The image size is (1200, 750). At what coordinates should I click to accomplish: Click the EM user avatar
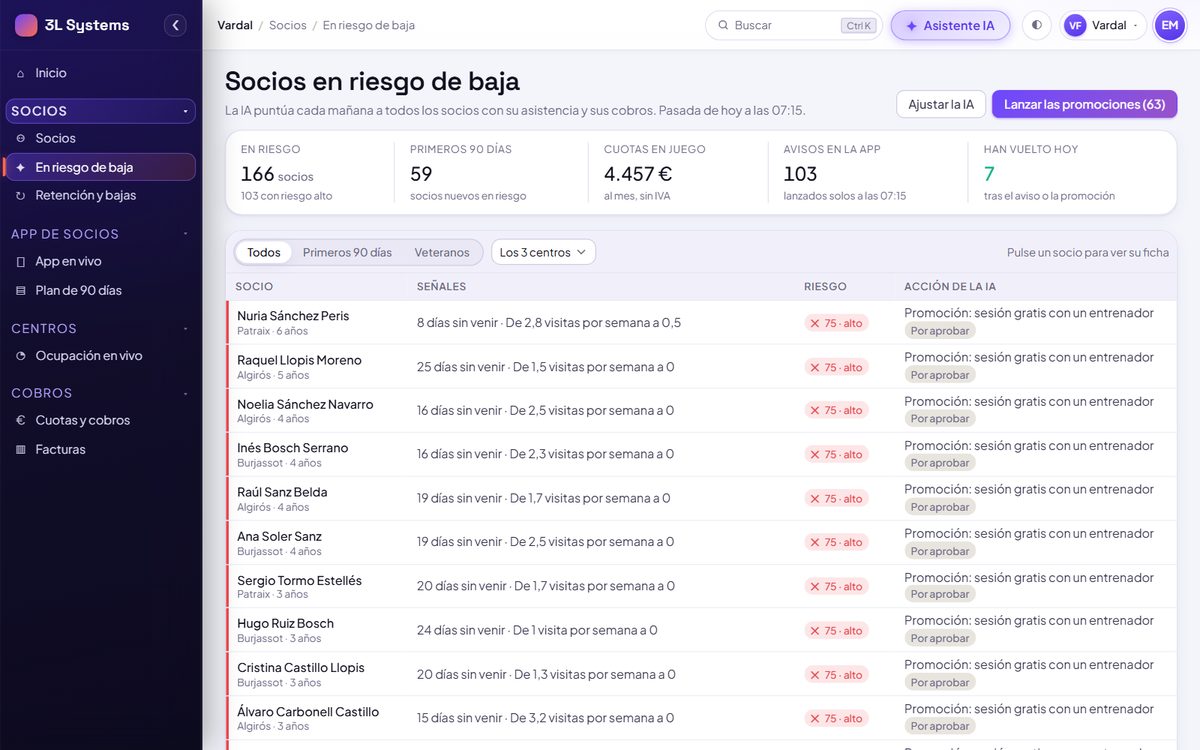click(x=1169, y=25)
